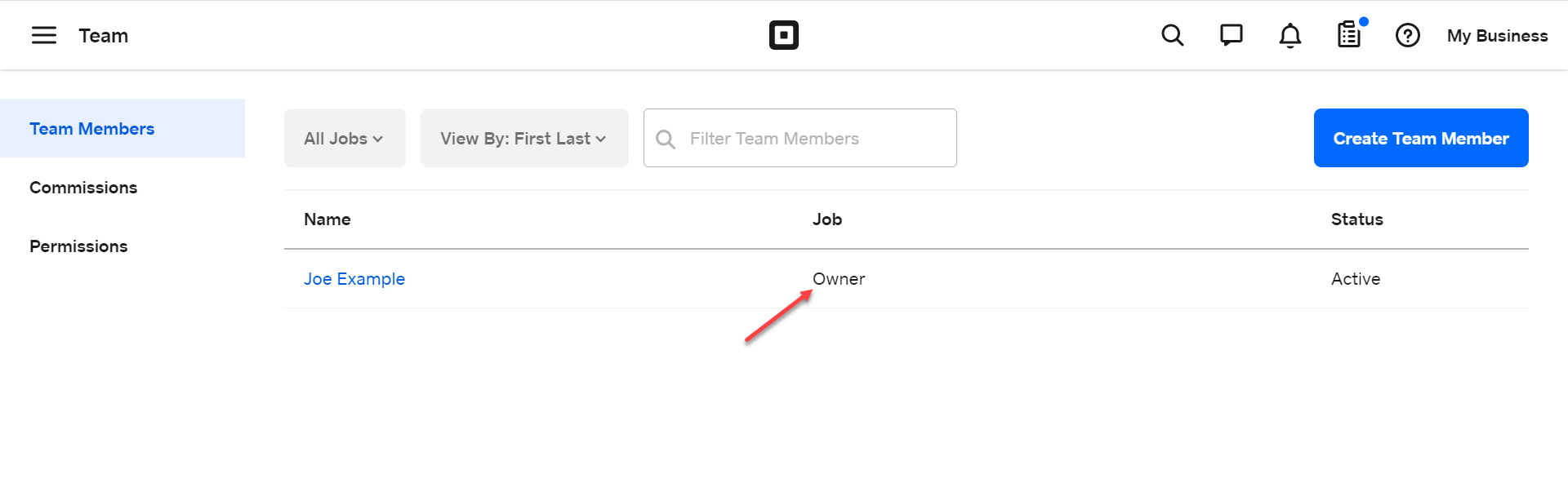
Task: Select Team Members in the sidebar
Action: 92,129
